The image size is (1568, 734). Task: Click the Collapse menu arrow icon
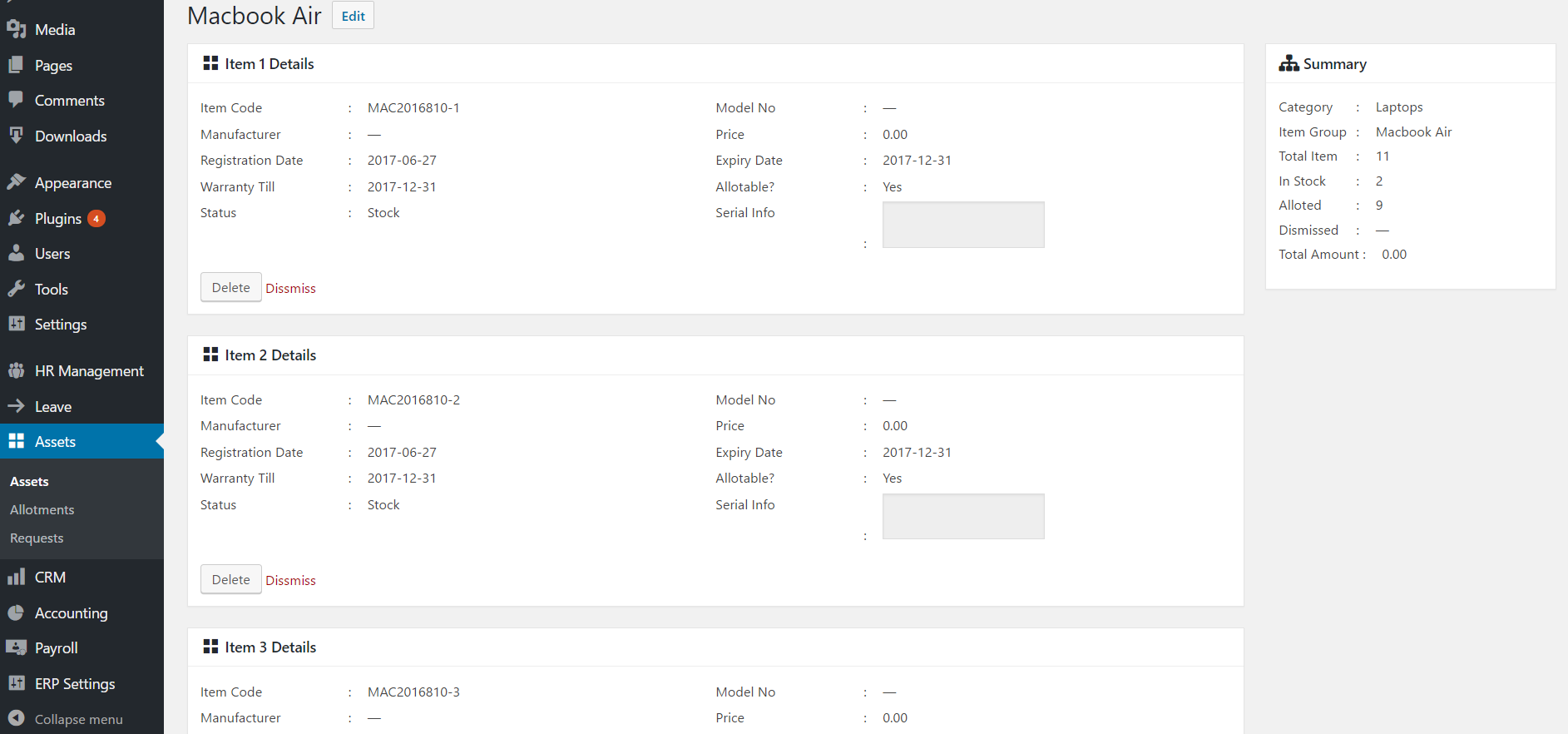16,718
